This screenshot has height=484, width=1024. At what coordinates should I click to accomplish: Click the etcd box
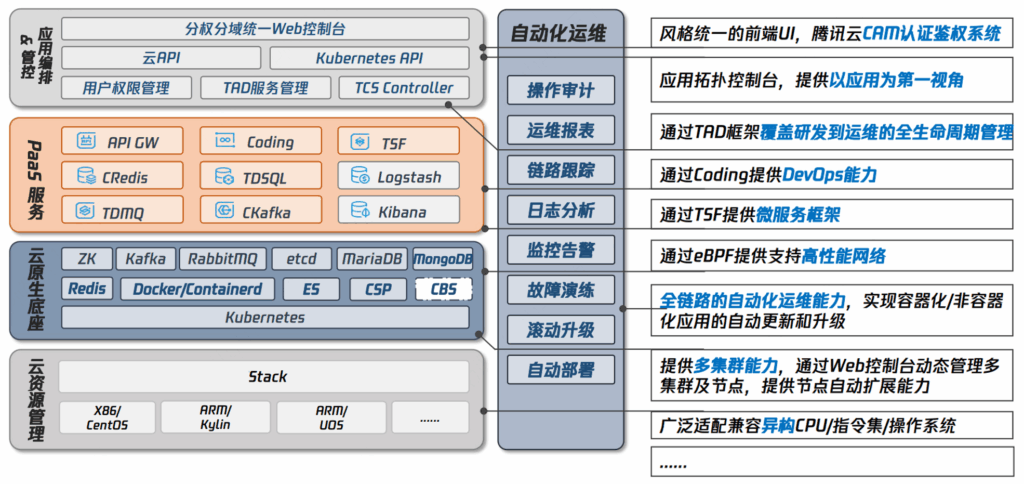302,259
